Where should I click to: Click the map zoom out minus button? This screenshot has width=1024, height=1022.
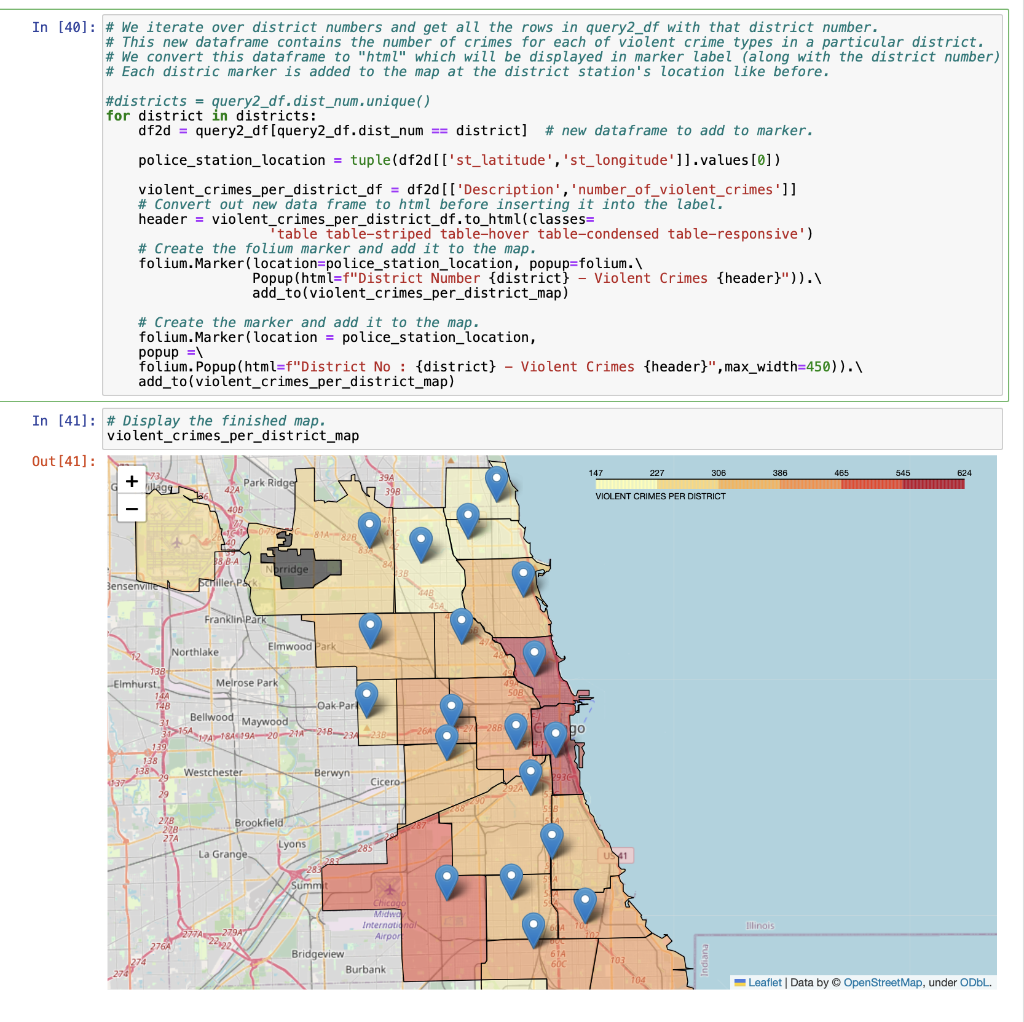(131, 509)
